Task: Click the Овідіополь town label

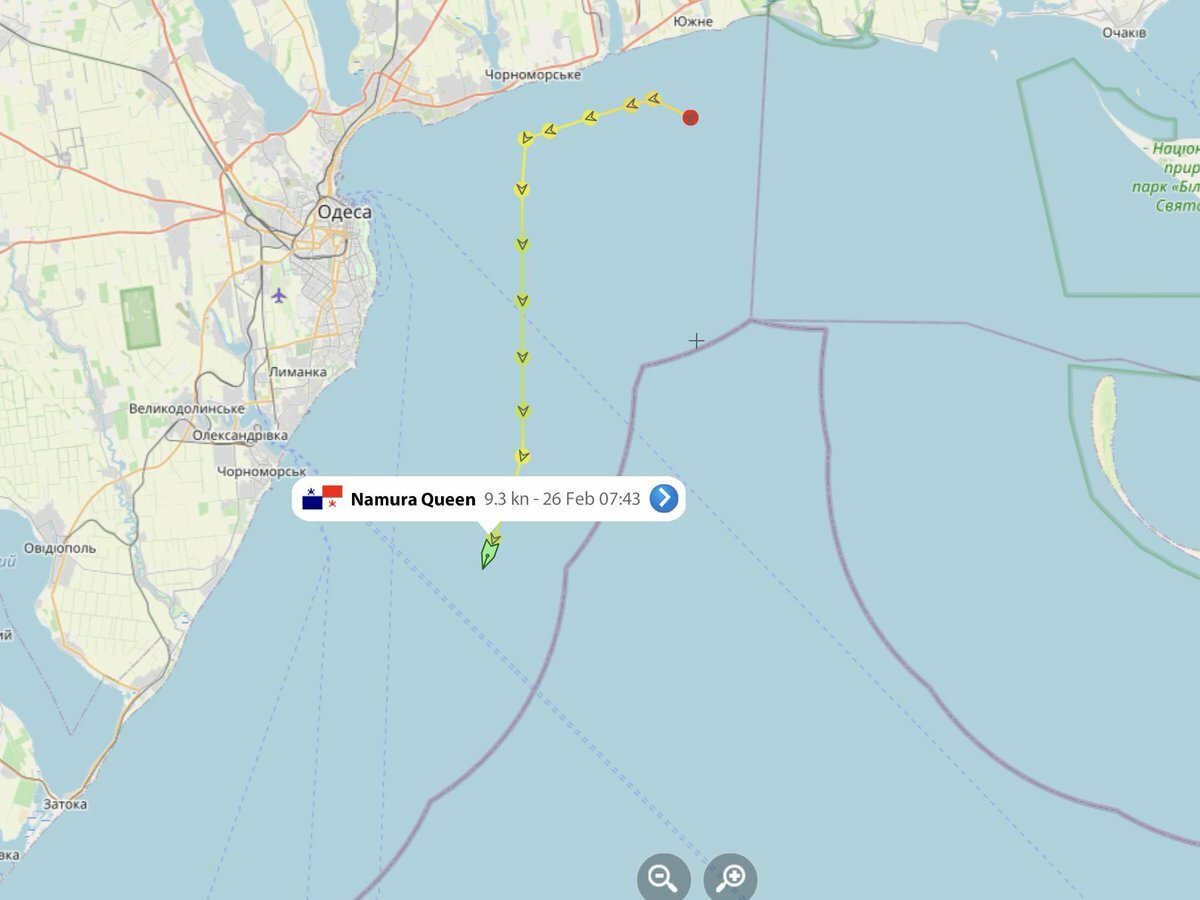Action: (61, 548)
